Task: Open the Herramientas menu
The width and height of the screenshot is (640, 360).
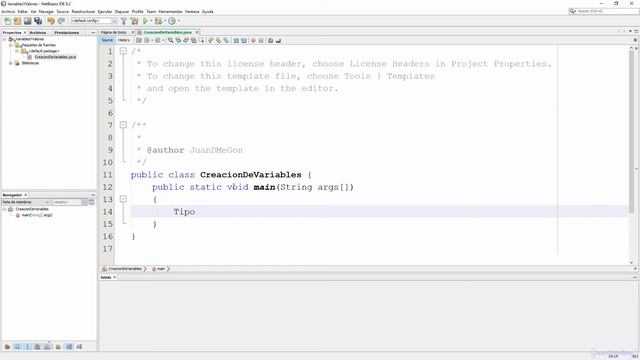Action: coord(170,11)
